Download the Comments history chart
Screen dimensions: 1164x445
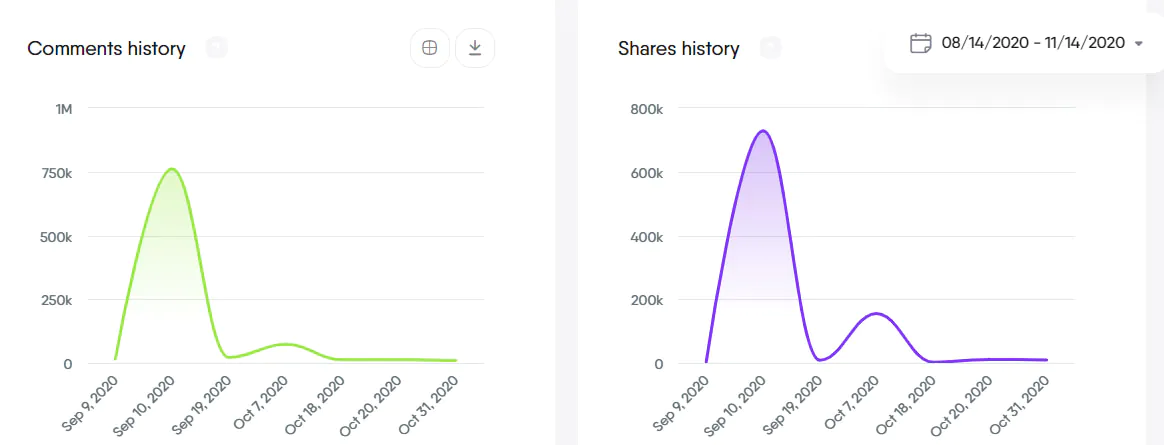pyautogui.click(x=475, y=48)
